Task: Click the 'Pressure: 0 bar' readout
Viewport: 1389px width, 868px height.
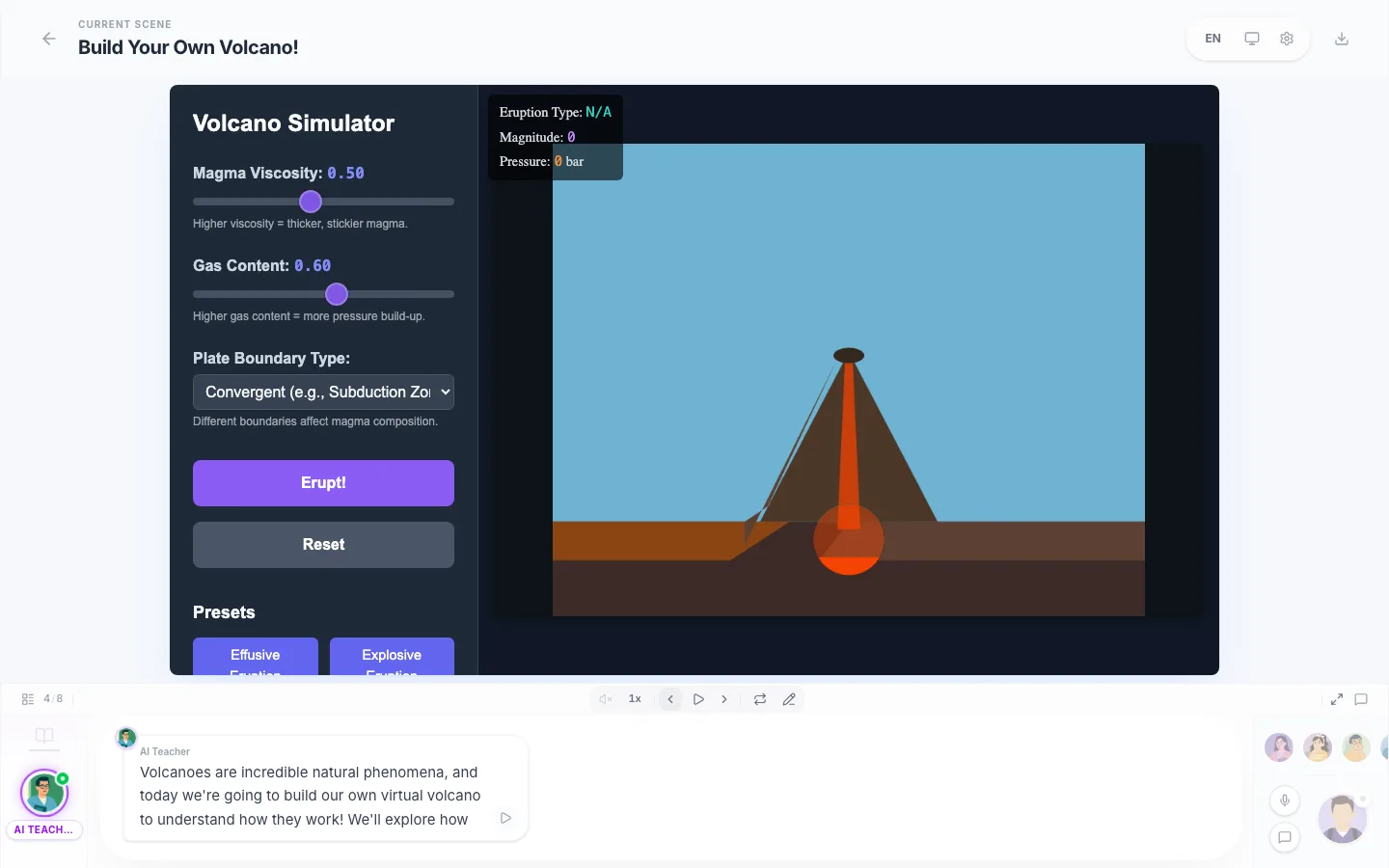Action: pos(541,161)
